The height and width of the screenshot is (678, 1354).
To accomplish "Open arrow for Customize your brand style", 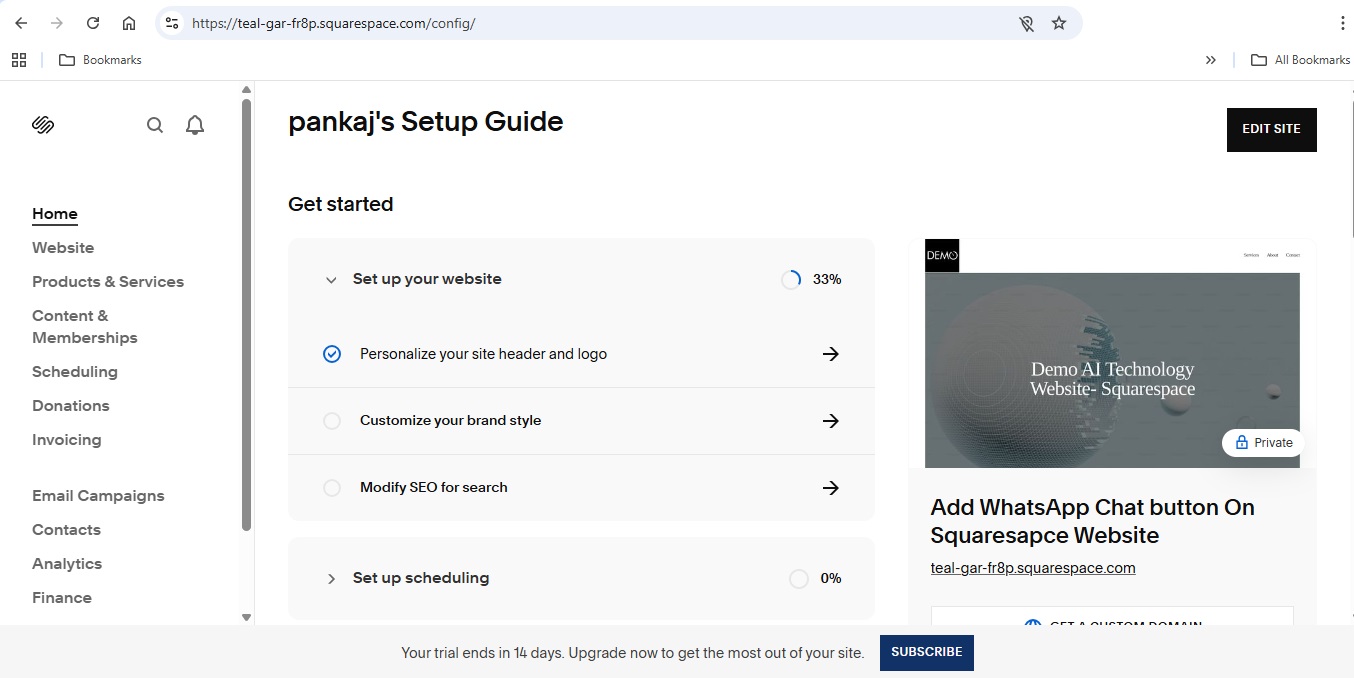I will click(830, 421).
